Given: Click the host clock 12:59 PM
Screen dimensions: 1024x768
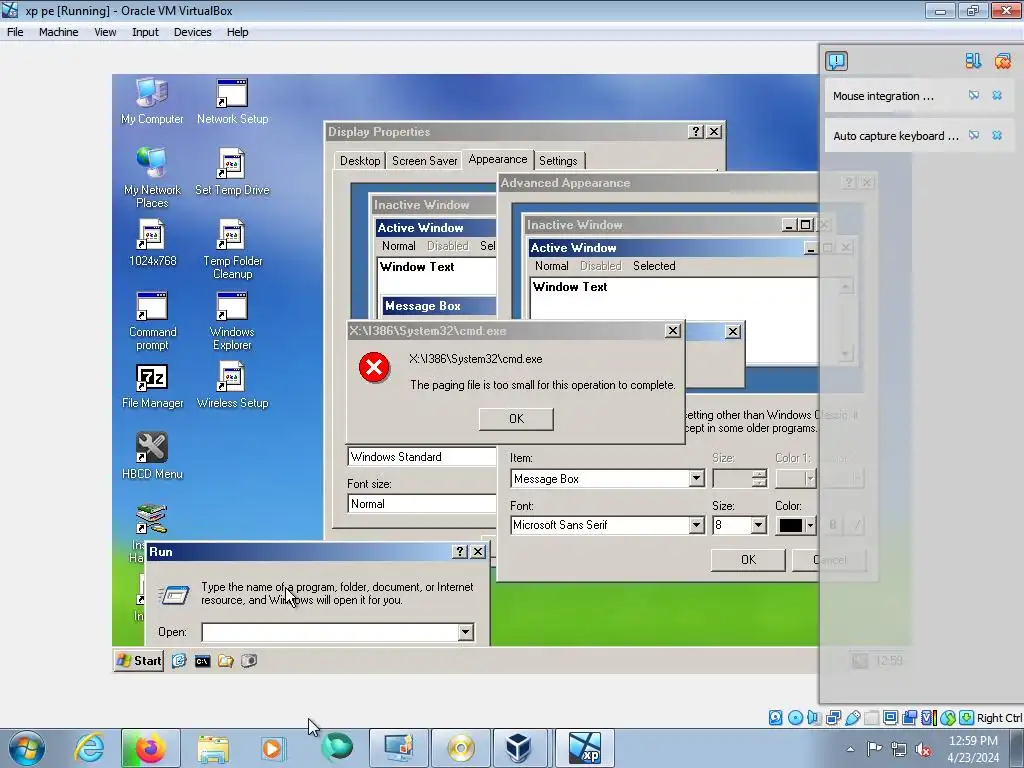Looking at the screenshot, I should click(x=972, y=741).
